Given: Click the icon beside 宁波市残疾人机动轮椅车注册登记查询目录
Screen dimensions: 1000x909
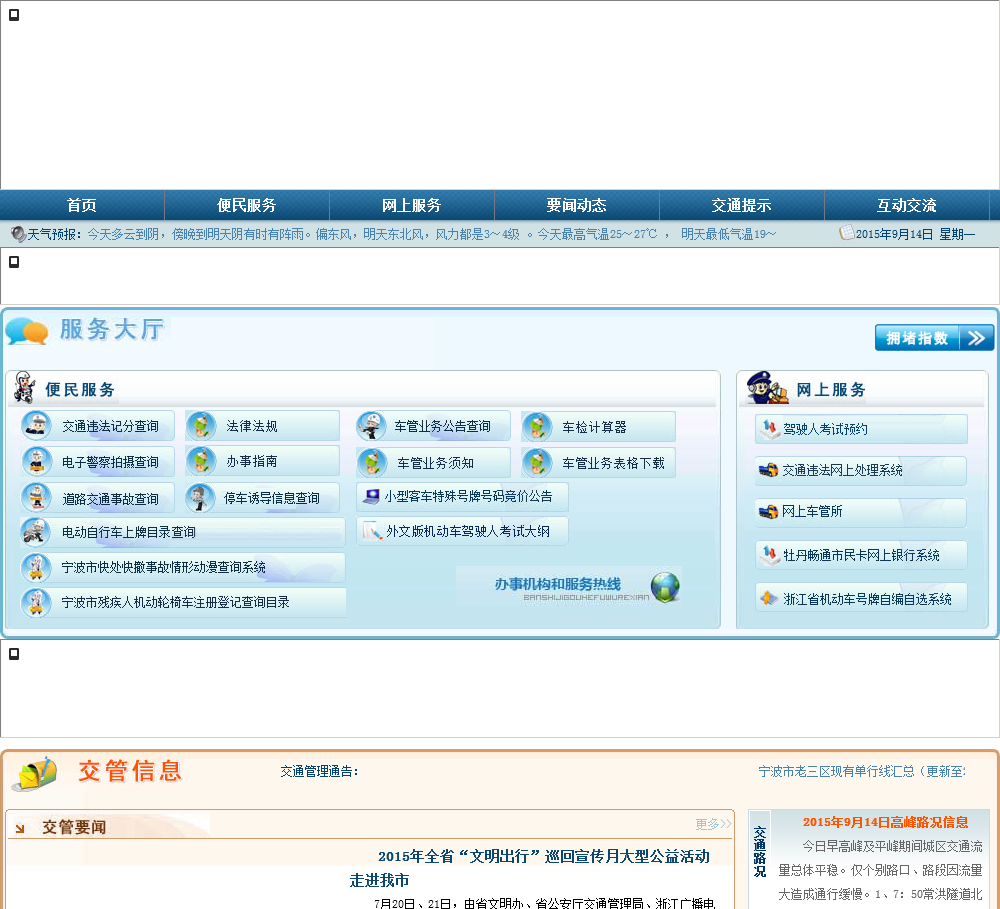Looking at the screenshot, I should (36, 602).
